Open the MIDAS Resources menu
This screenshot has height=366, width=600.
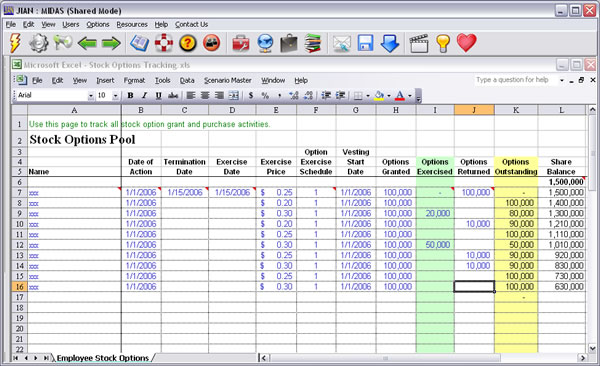132,25
